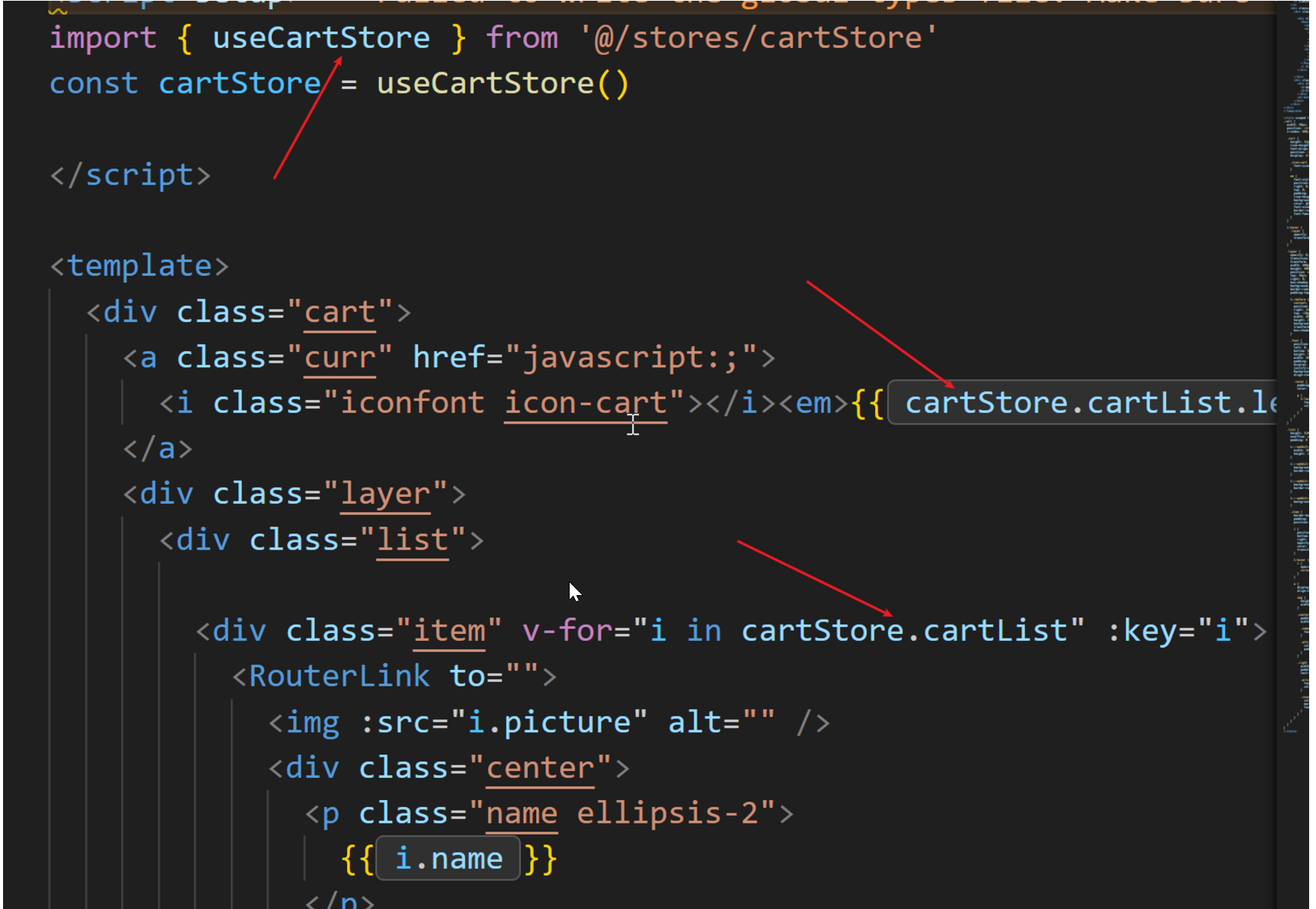Click the i.picture src binding value
Viewport: 1316px width, 909px height.
click(549, 722)
